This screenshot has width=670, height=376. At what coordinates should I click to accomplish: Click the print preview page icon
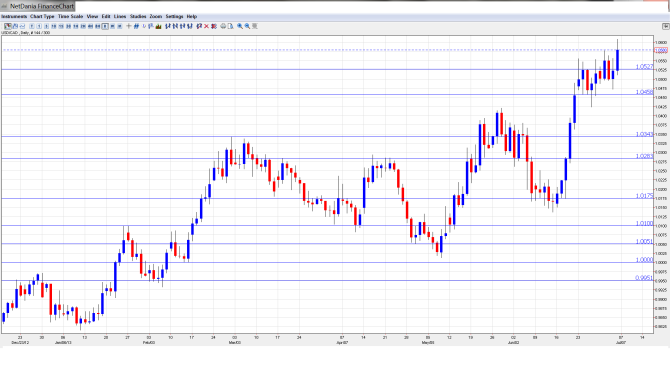(230, 26)
